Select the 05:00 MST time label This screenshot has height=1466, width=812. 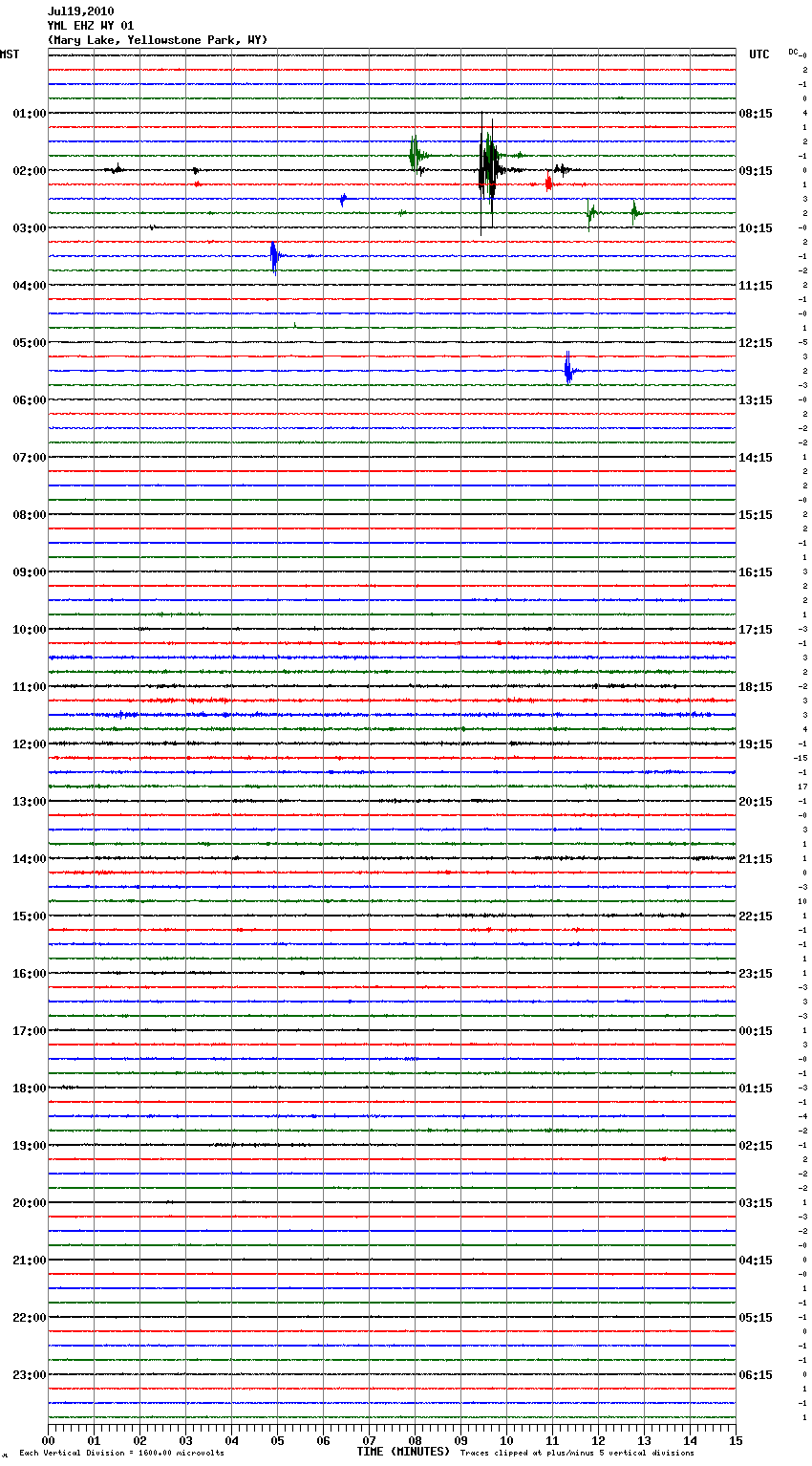(30, 342)
